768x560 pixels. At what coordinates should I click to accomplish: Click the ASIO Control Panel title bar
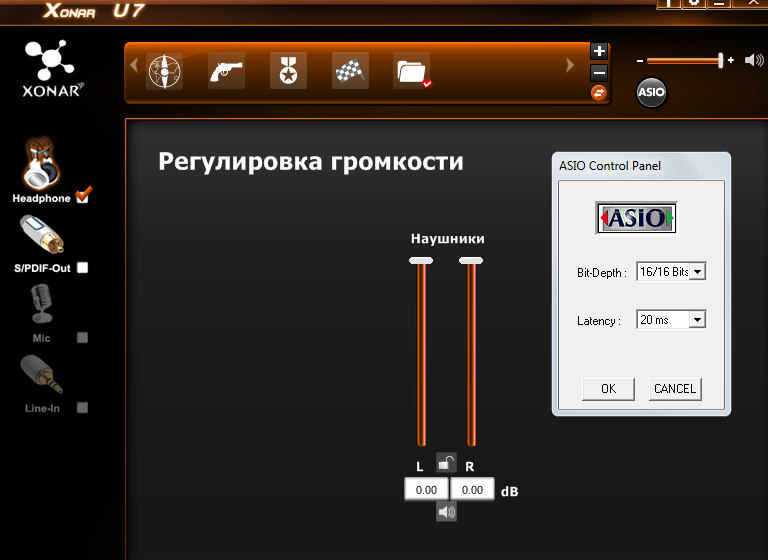coord(641,166)
